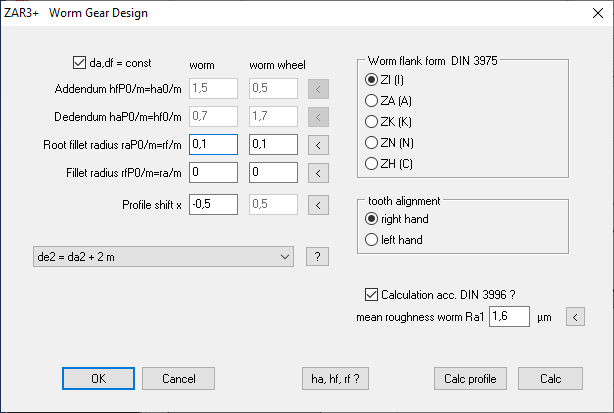Click the '<' button next to Profile shift x

point(317,206)
